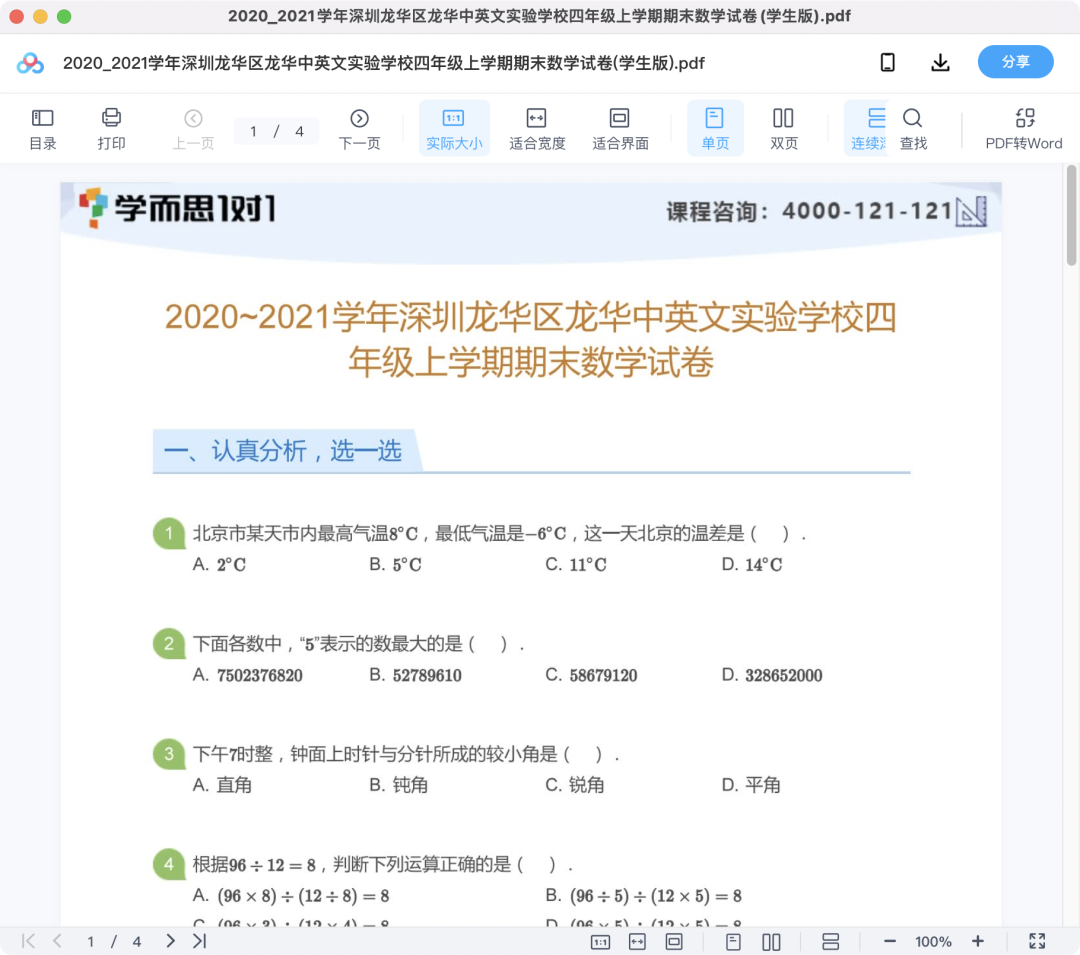Image resolution: width=1080 pixels, height=955 pixels.
Task: Zoom out with the minus button
Action: (x=889, y=941)
